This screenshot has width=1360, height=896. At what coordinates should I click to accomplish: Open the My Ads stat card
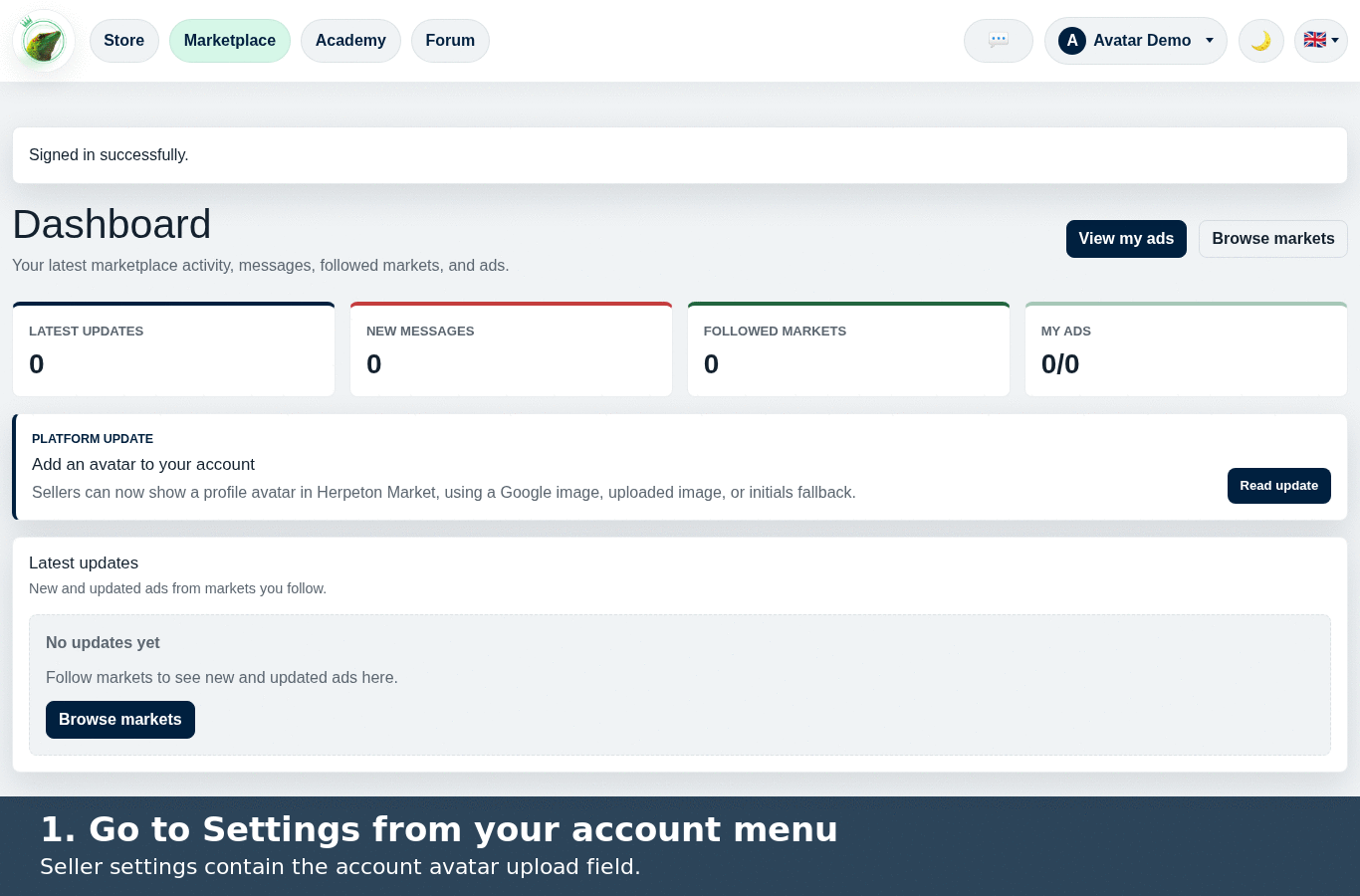[1186, 349]
